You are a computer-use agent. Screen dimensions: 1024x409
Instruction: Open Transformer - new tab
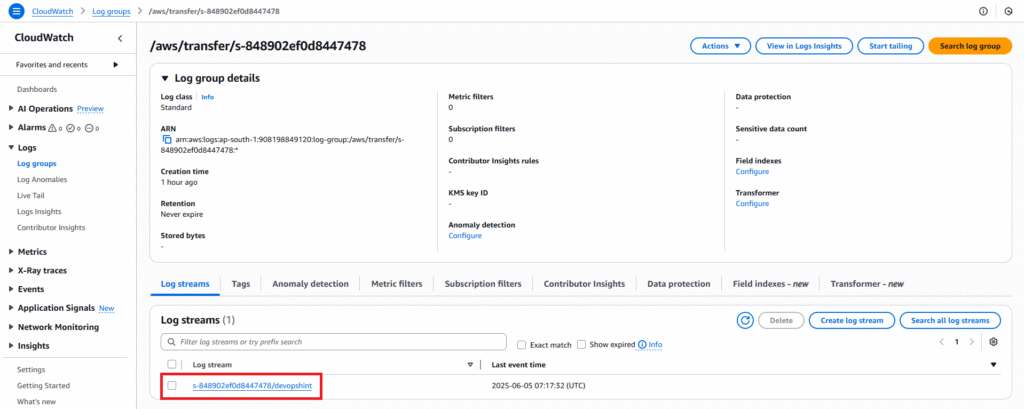tap(867, 284)
